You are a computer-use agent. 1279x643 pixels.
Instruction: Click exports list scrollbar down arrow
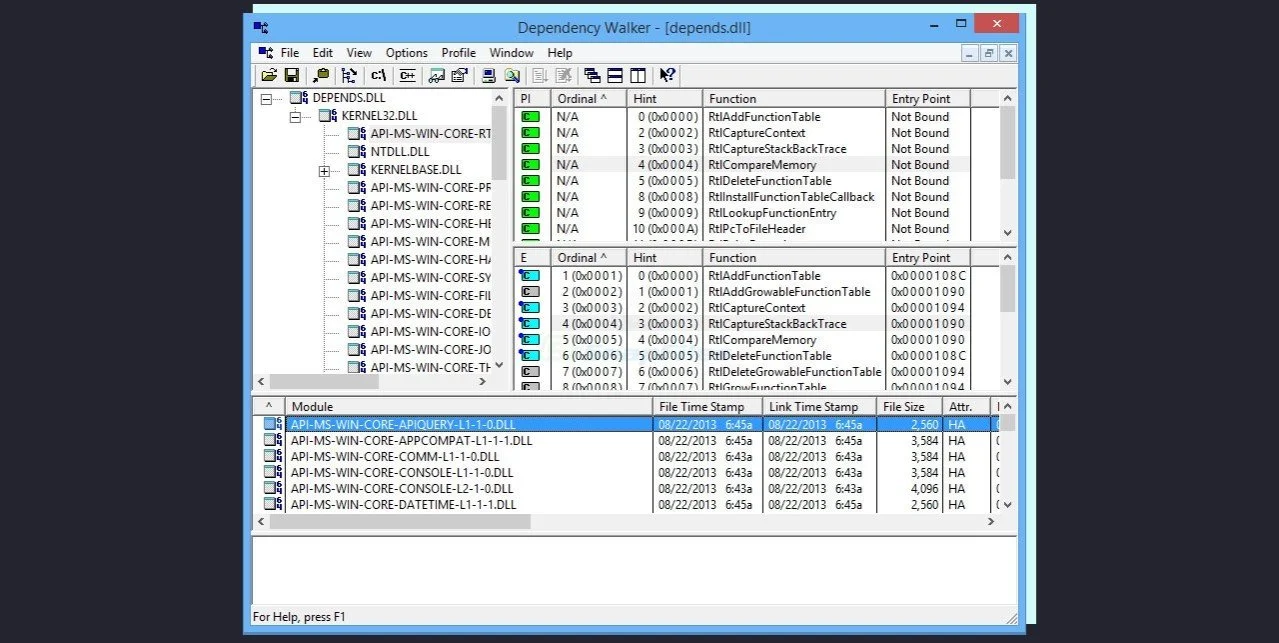point(1008,382)
